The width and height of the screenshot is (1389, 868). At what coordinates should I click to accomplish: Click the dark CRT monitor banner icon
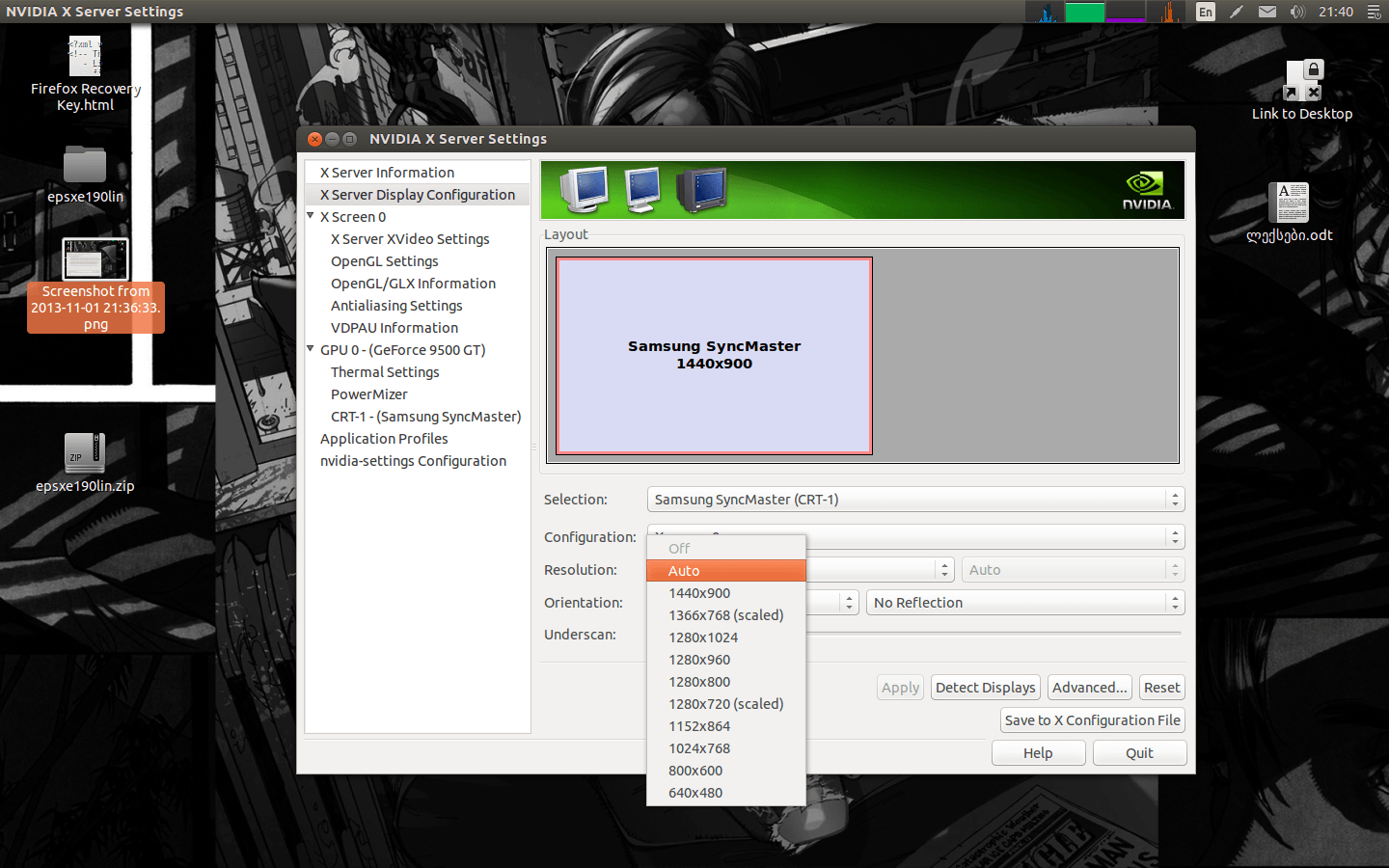pos(701,189)
